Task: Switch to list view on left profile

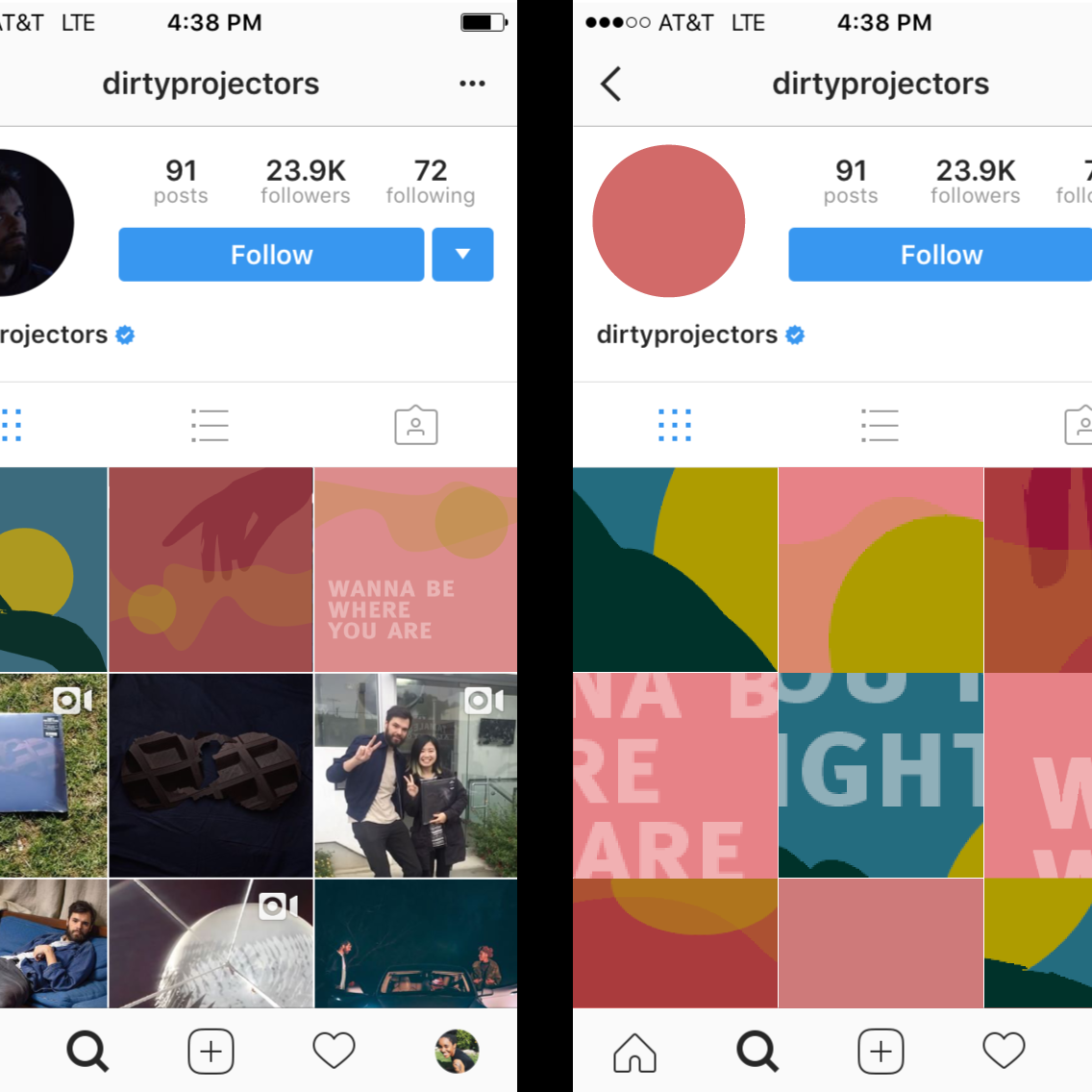Action: [210, 426]
